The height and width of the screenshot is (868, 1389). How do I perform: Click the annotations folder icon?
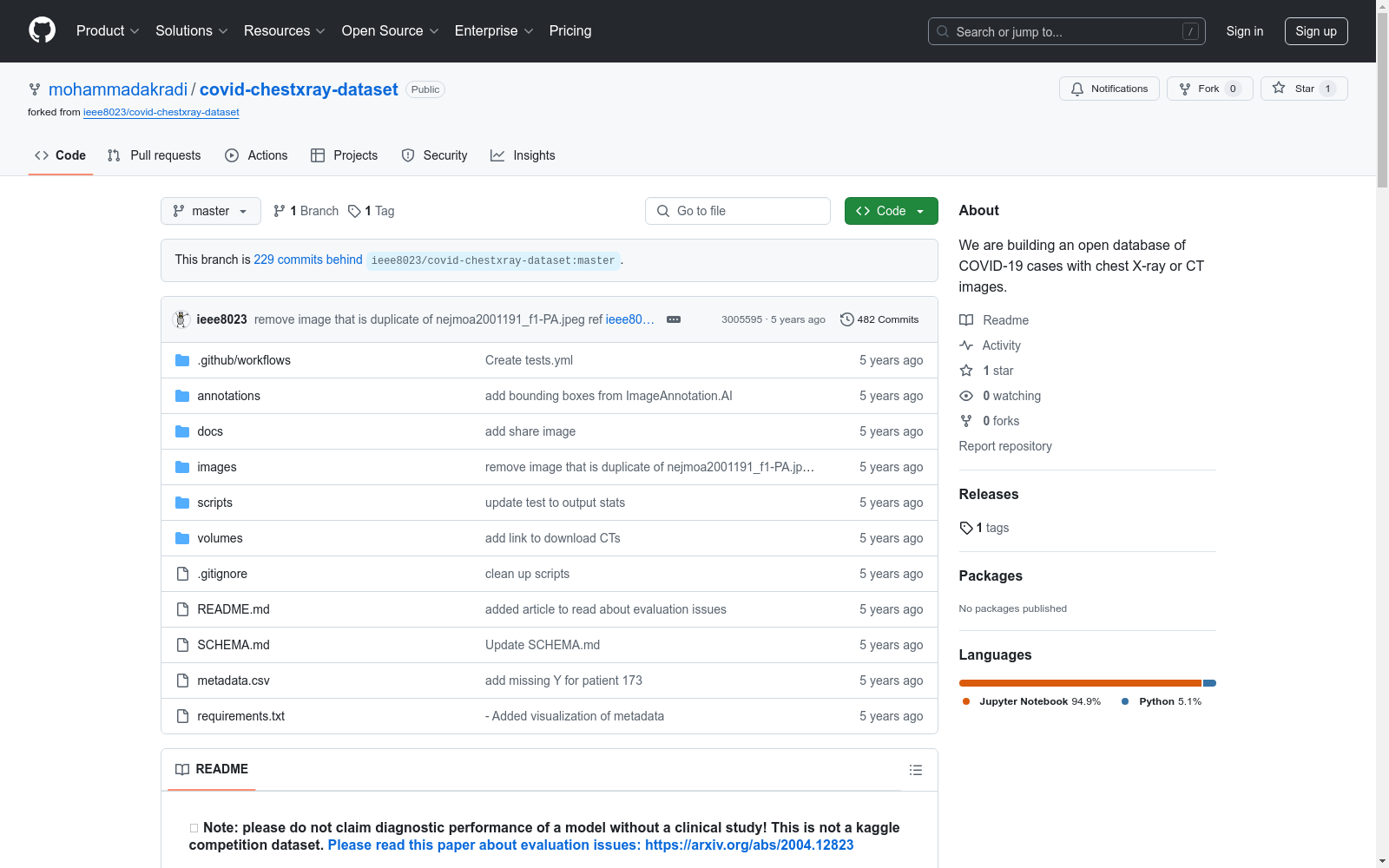[182, 396]
